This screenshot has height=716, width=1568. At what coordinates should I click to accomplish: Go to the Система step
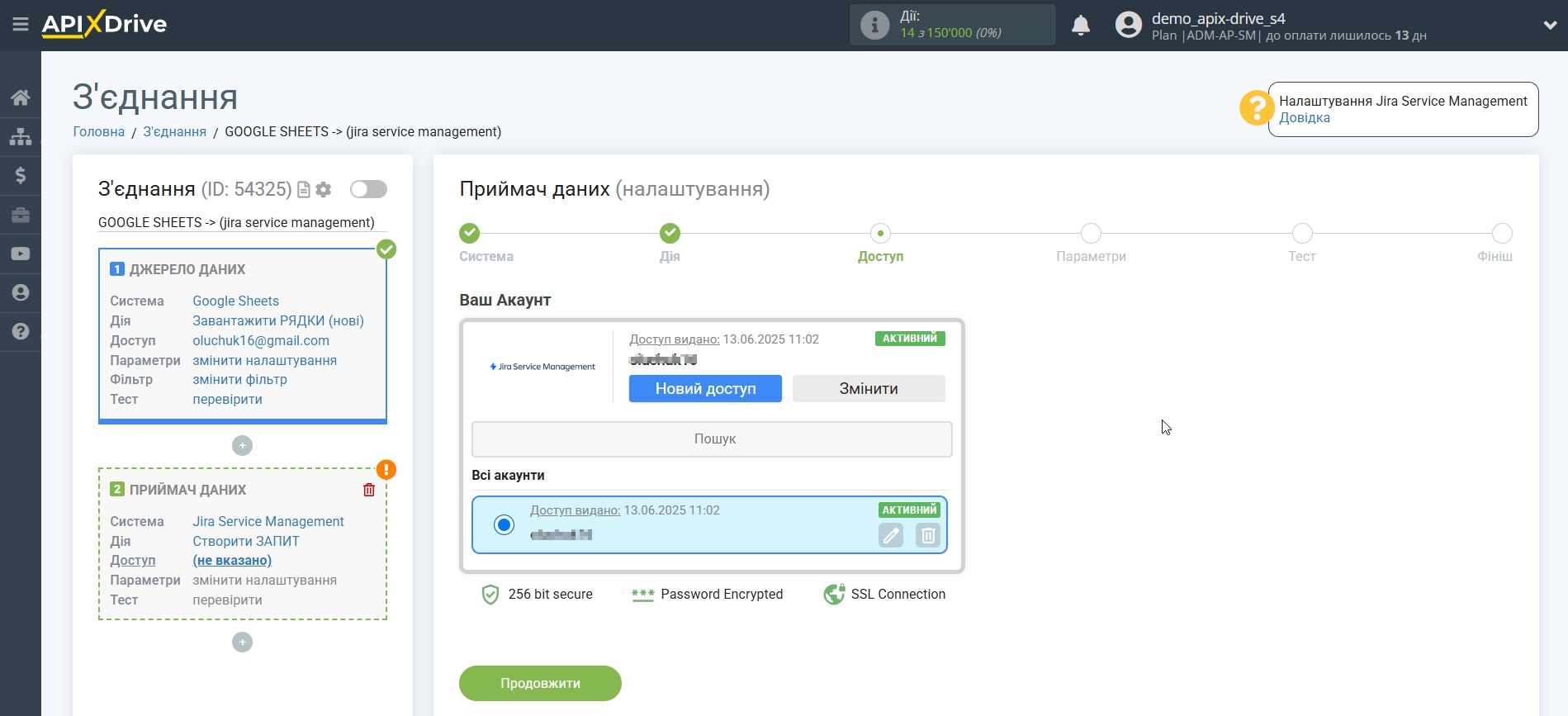point(470,233)
